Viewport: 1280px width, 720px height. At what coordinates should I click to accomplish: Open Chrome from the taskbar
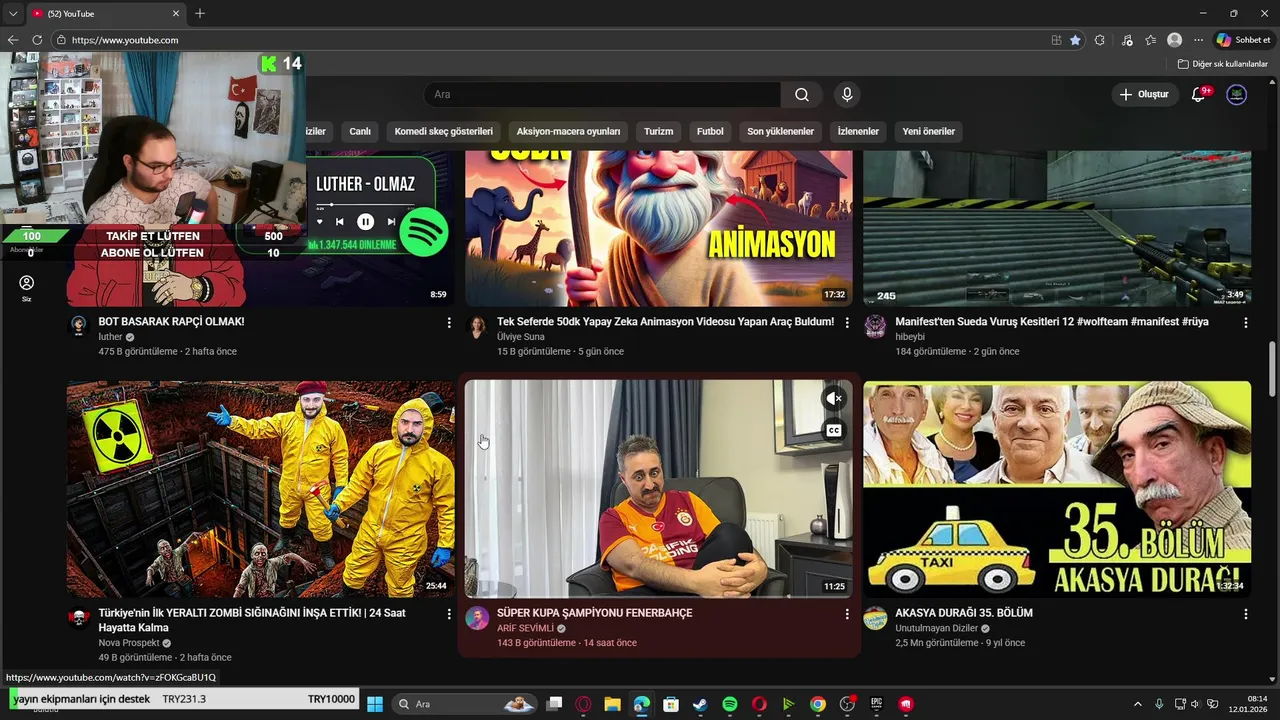click(818, 704)
